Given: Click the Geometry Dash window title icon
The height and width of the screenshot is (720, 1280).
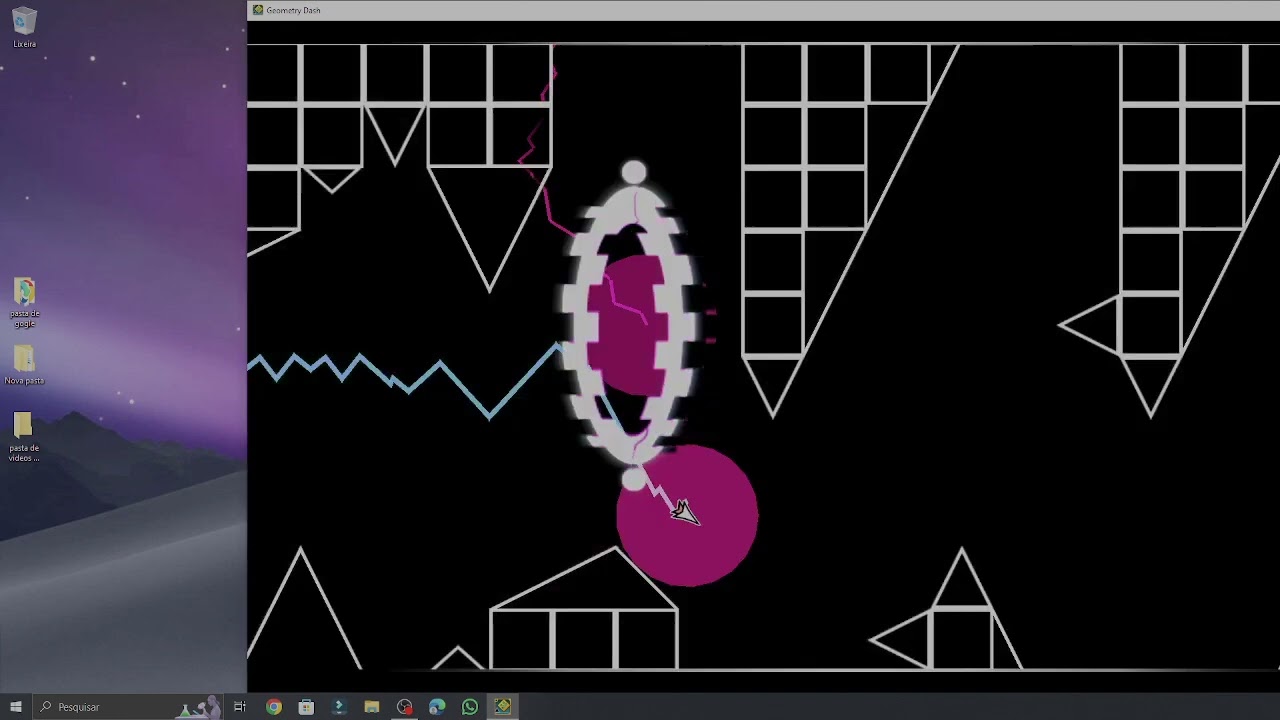Looking at the screenshot, I should 258,10.
